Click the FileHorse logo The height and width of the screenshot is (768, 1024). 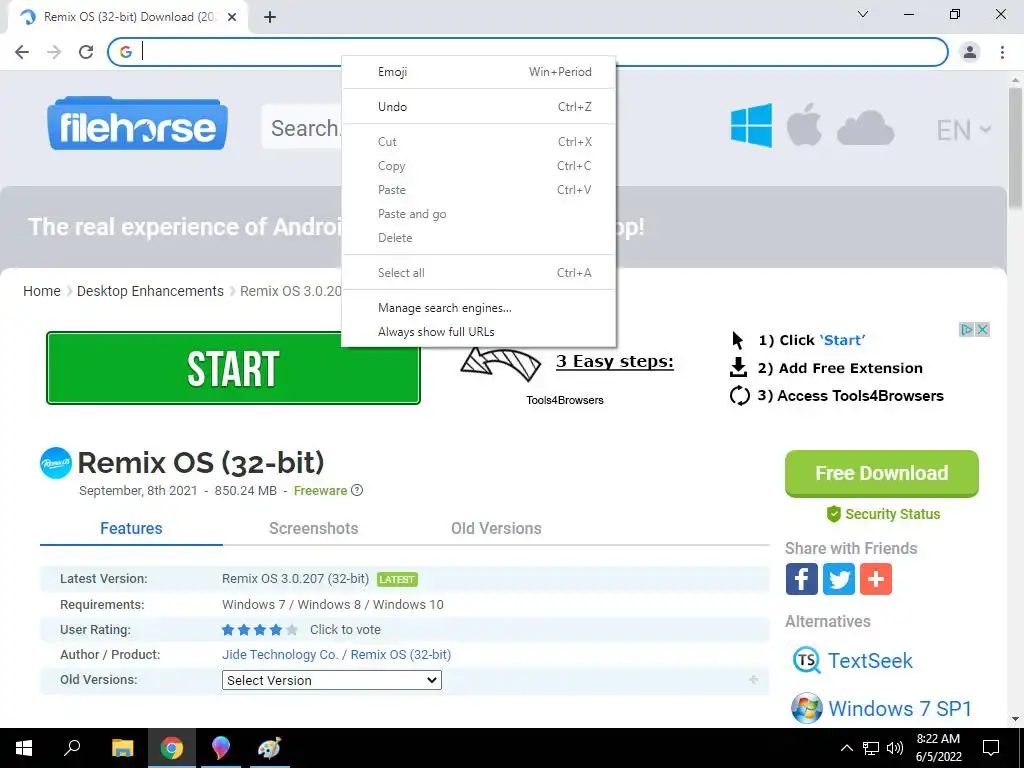click(137, 123)
